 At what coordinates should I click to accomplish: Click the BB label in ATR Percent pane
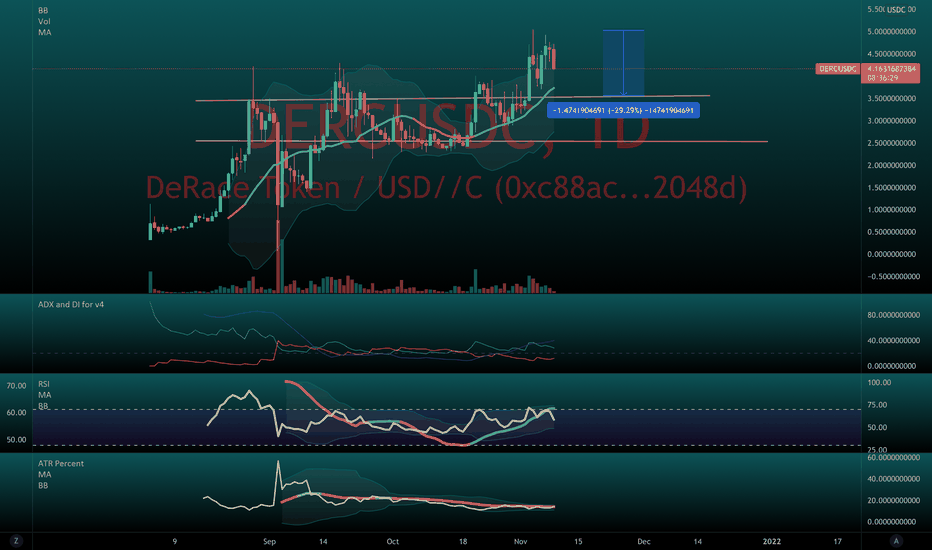pos(43,485)
